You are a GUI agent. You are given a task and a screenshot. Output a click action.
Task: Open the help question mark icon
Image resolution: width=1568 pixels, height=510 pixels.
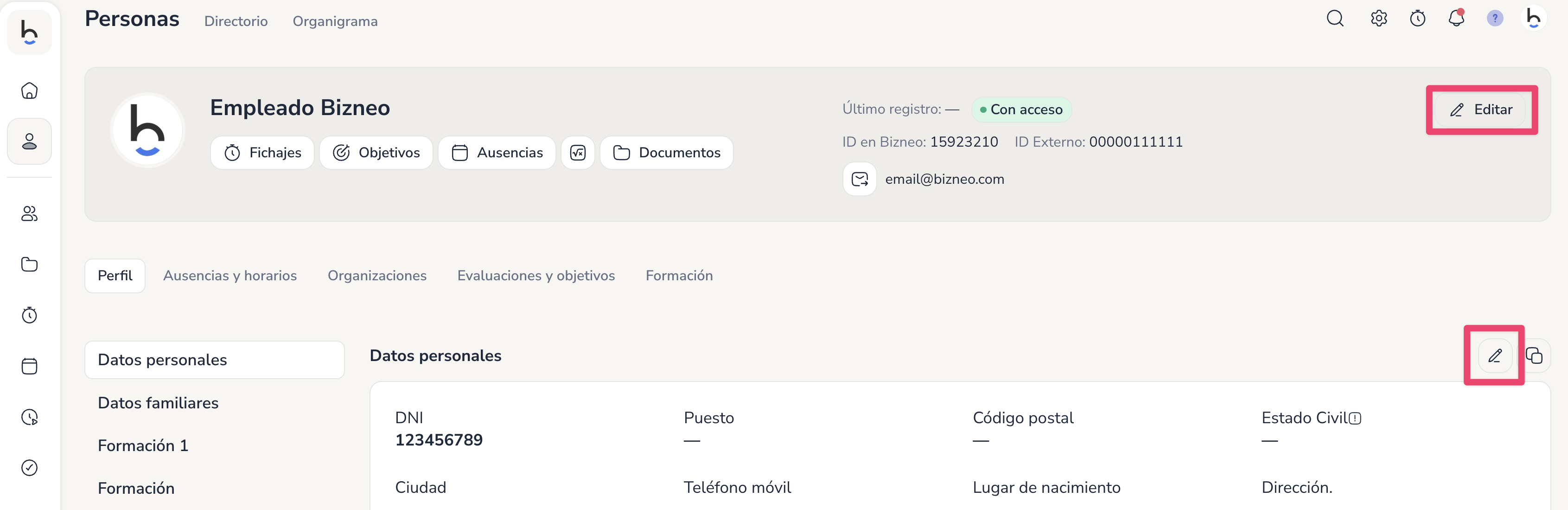[x=1495, y=18]
